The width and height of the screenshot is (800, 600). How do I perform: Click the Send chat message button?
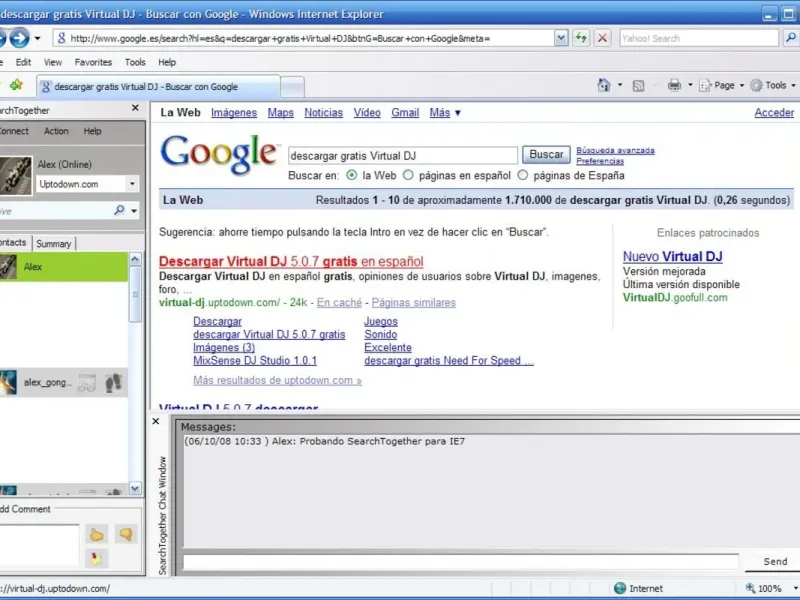coord(774,562)
